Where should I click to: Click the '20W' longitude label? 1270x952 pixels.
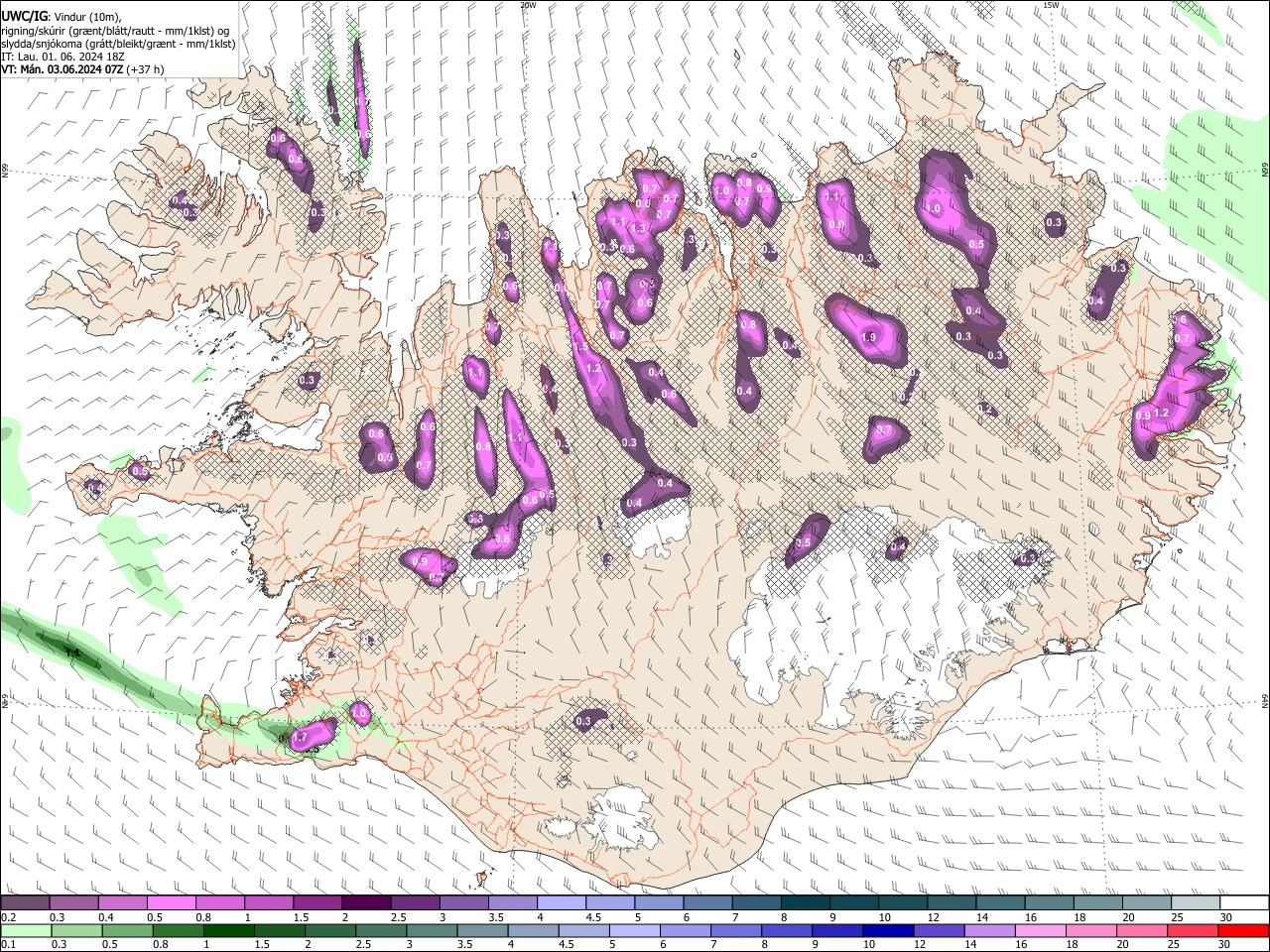click(x=528, y=5)
